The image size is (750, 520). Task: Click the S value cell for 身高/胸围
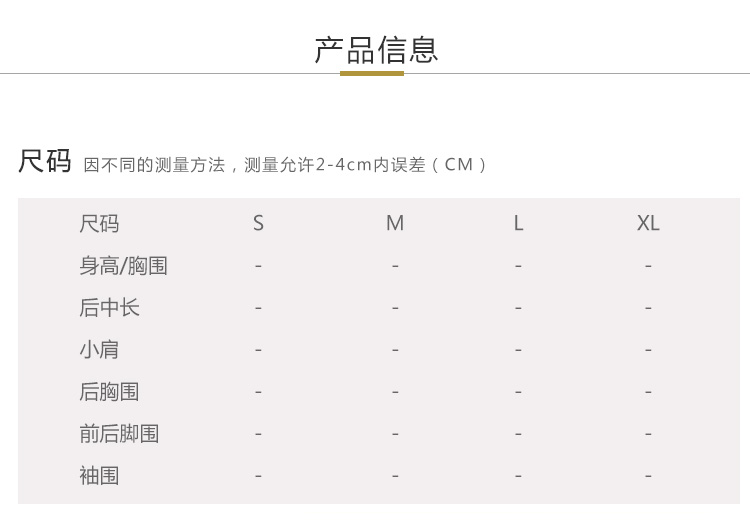coord(258,266)
